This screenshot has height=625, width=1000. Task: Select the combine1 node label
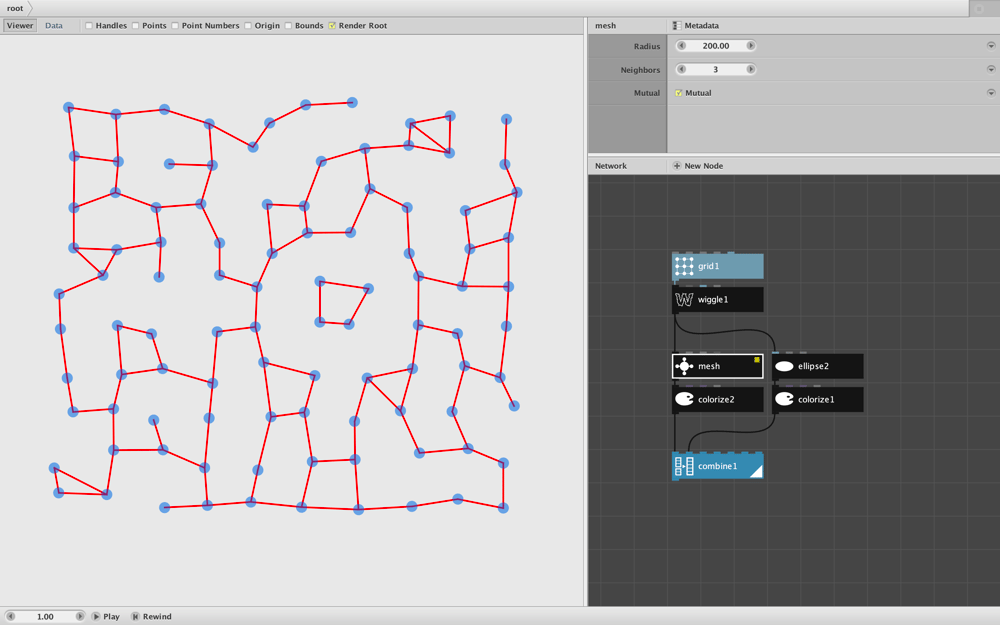coord(717,466)
